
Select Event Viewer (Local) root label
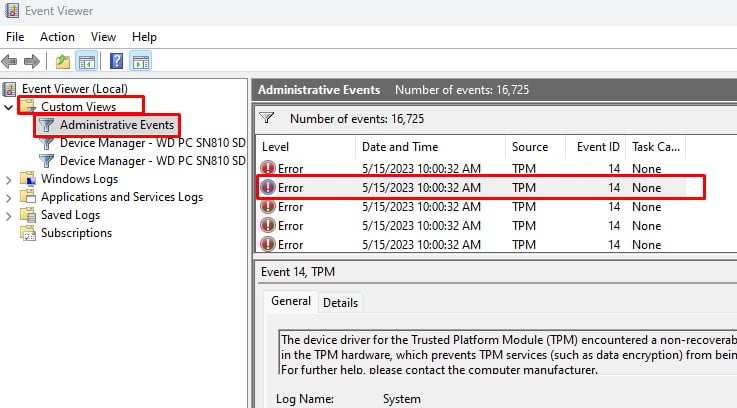coord(75,89)
